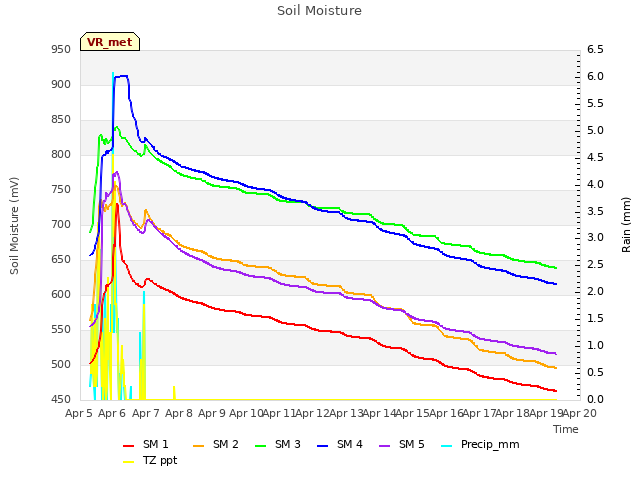The image size is (640, 480).
Task: Click the 500 left axis tick label
Action: pos(61,364)
